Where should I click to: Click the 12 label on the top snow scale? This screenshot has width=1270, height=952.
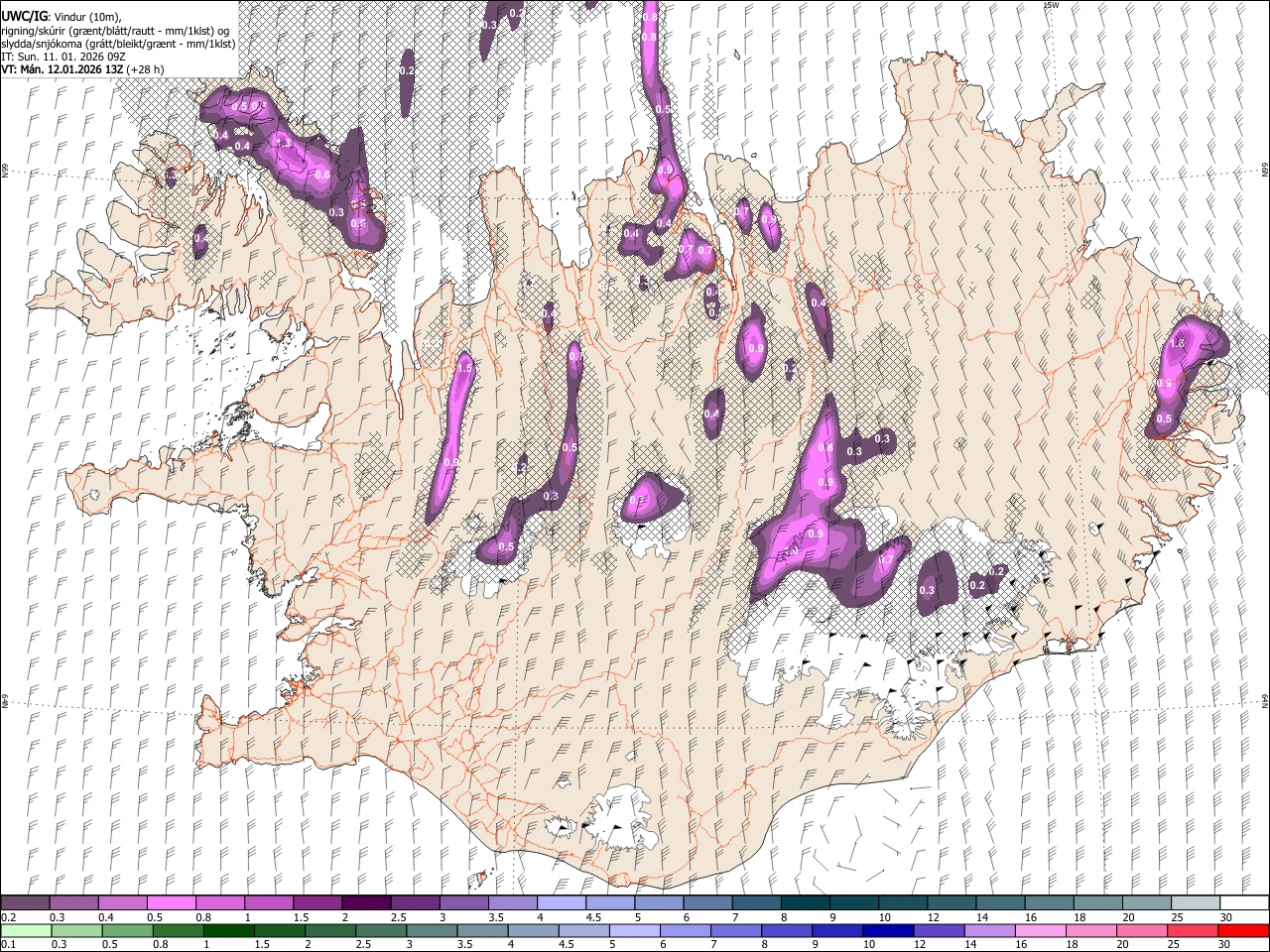coord(932,917)
